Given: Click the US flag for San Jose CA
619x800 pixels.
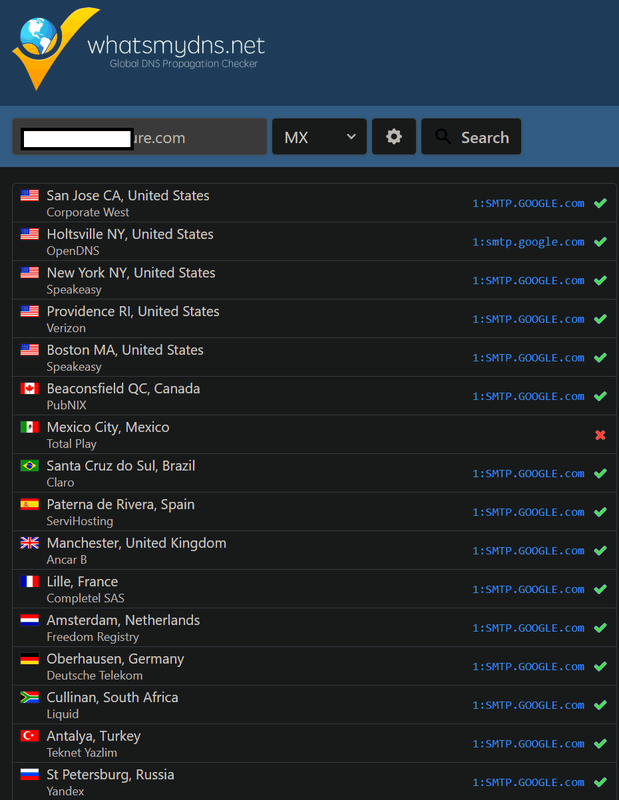Looking at the screenshot, I should click(x=30, y=195).
